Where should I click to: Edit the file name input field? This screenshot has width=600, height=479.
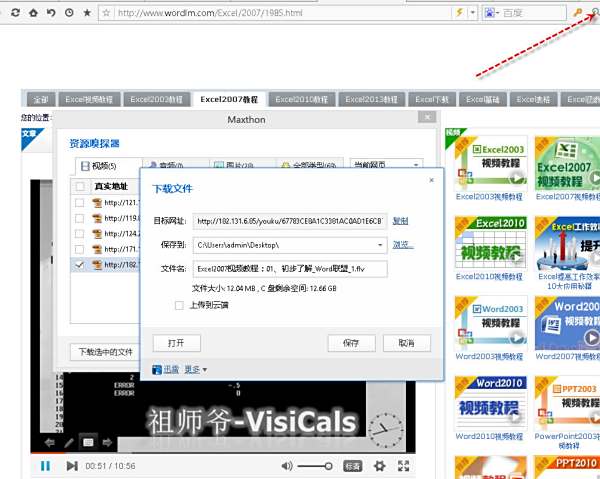[290, 269]
